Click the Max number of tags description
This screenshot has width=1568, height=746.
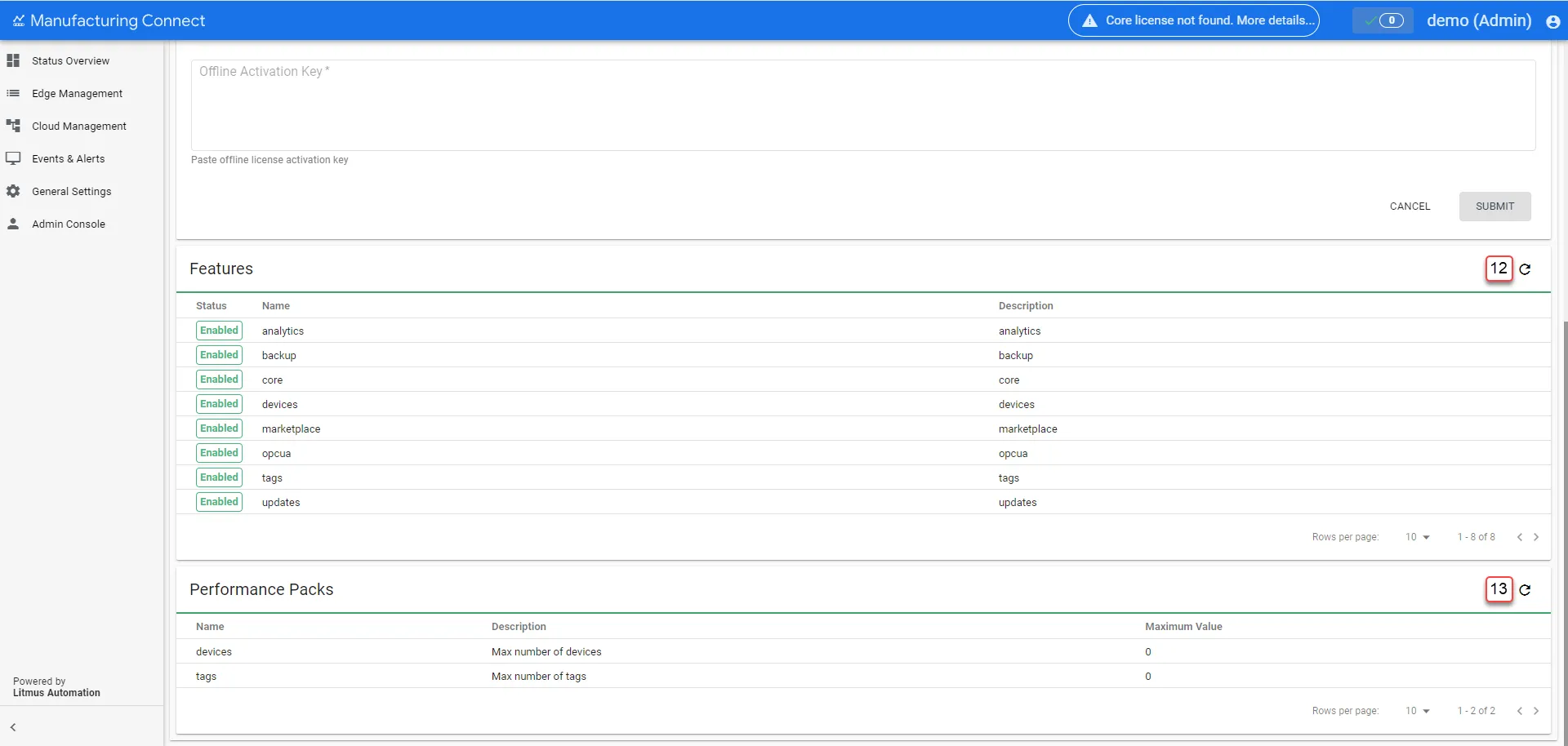[539, 677]
